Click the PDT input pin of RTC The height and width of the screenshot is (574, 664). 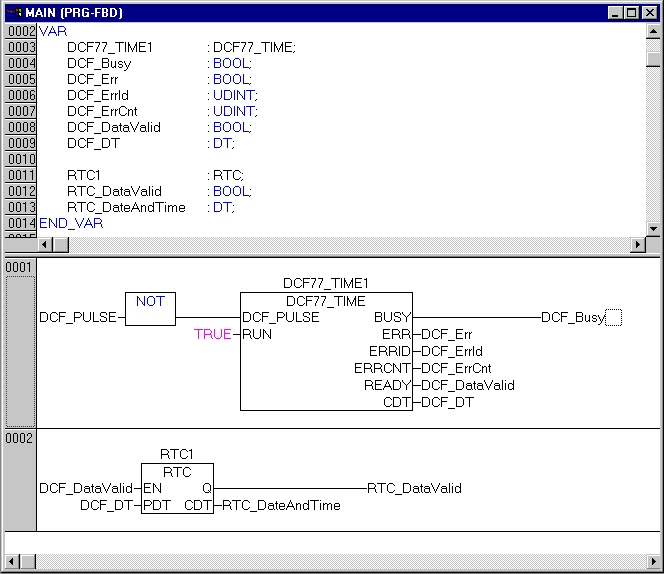click(x=157, y=505)
